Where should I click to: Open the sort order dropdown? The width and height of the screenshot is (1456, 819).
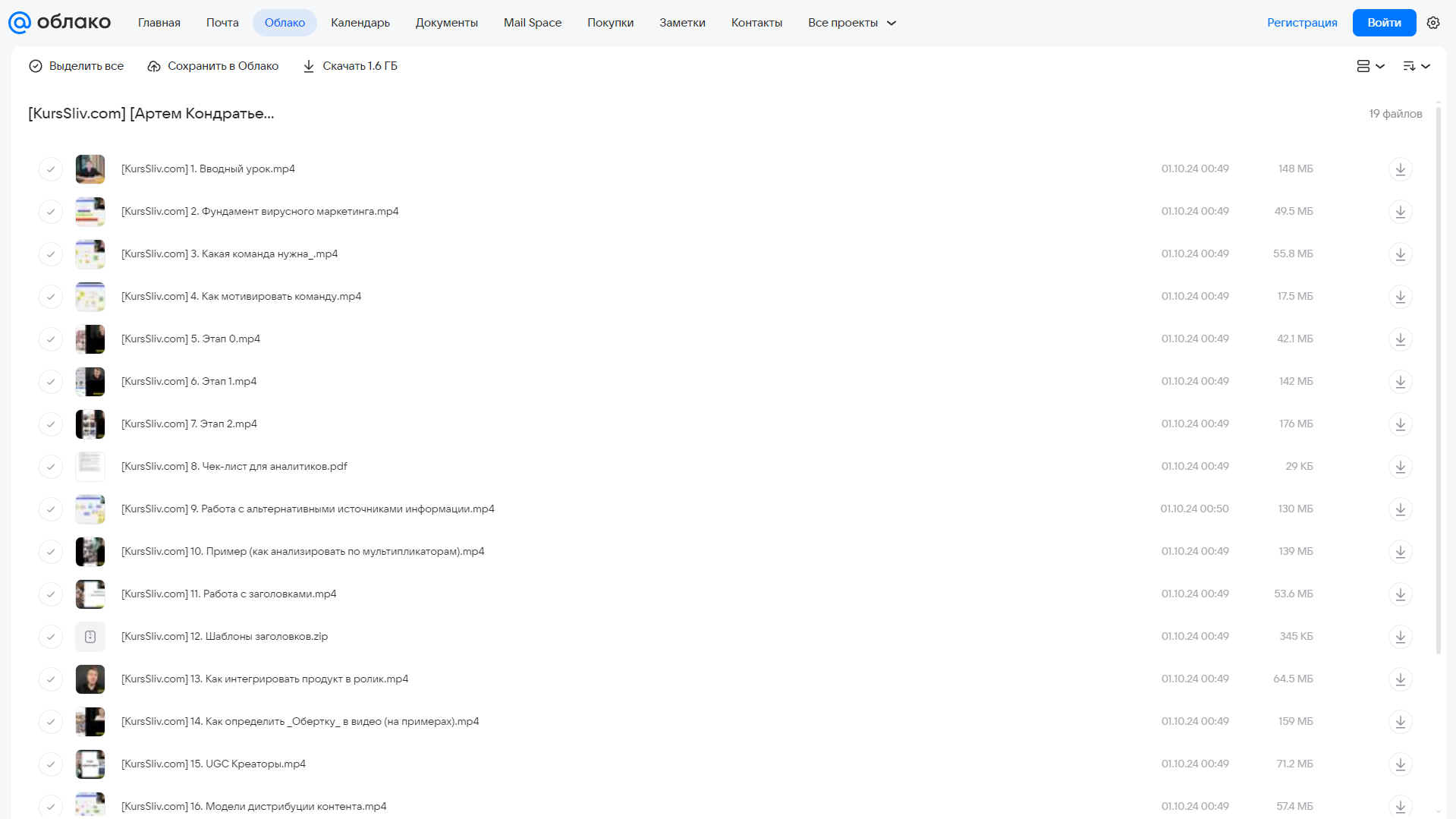(x=1417, y=66)
